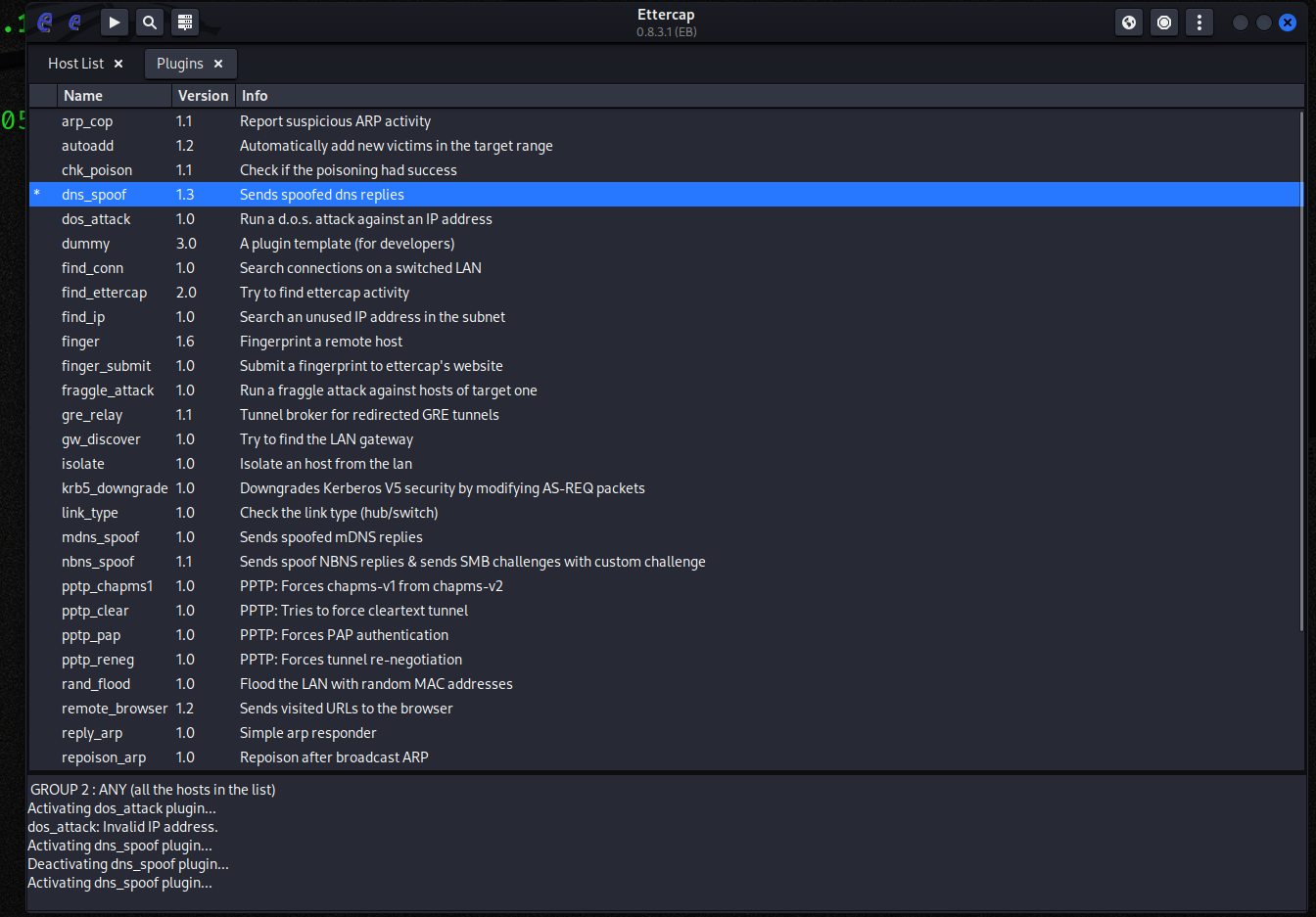The width and height of the screenshot is (1316, 917).
Task: Close the Host List tab
Action: coord(118,64)
